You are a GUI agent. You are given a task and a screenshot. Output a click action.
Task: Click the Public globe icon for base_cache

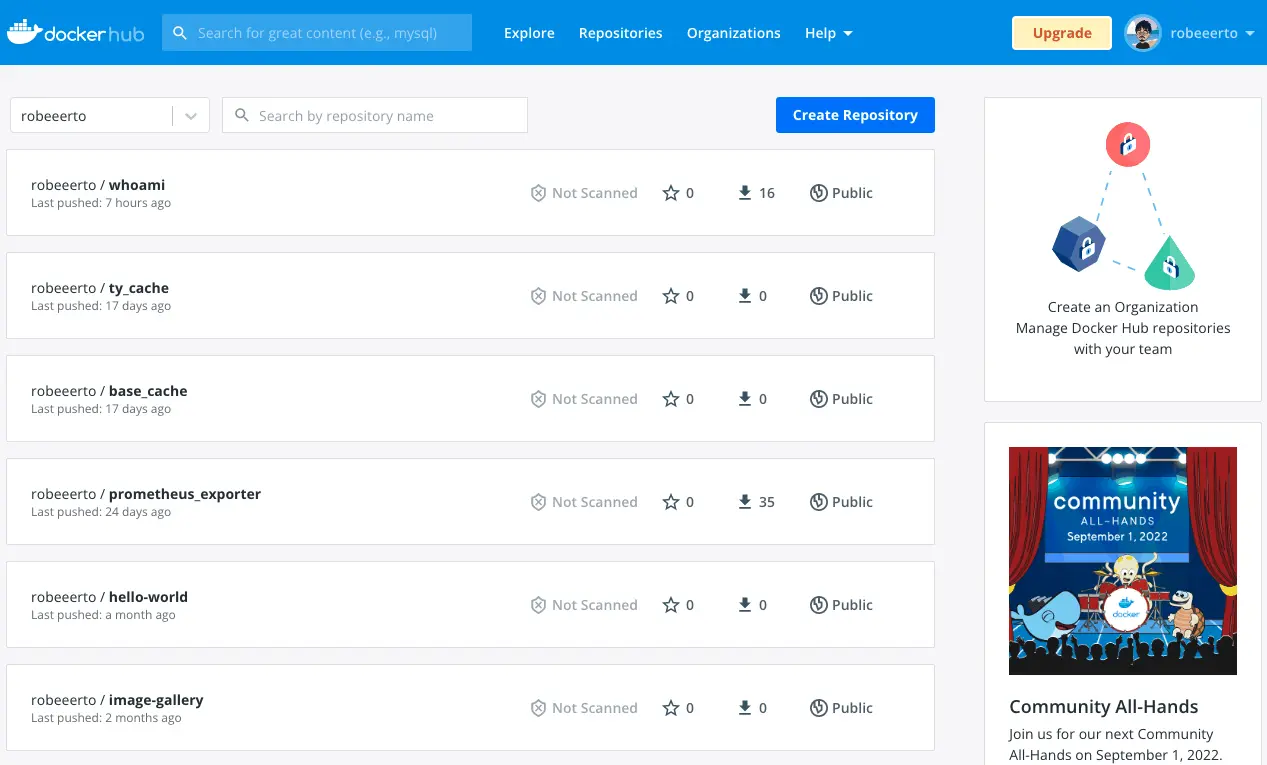[818, 399]
